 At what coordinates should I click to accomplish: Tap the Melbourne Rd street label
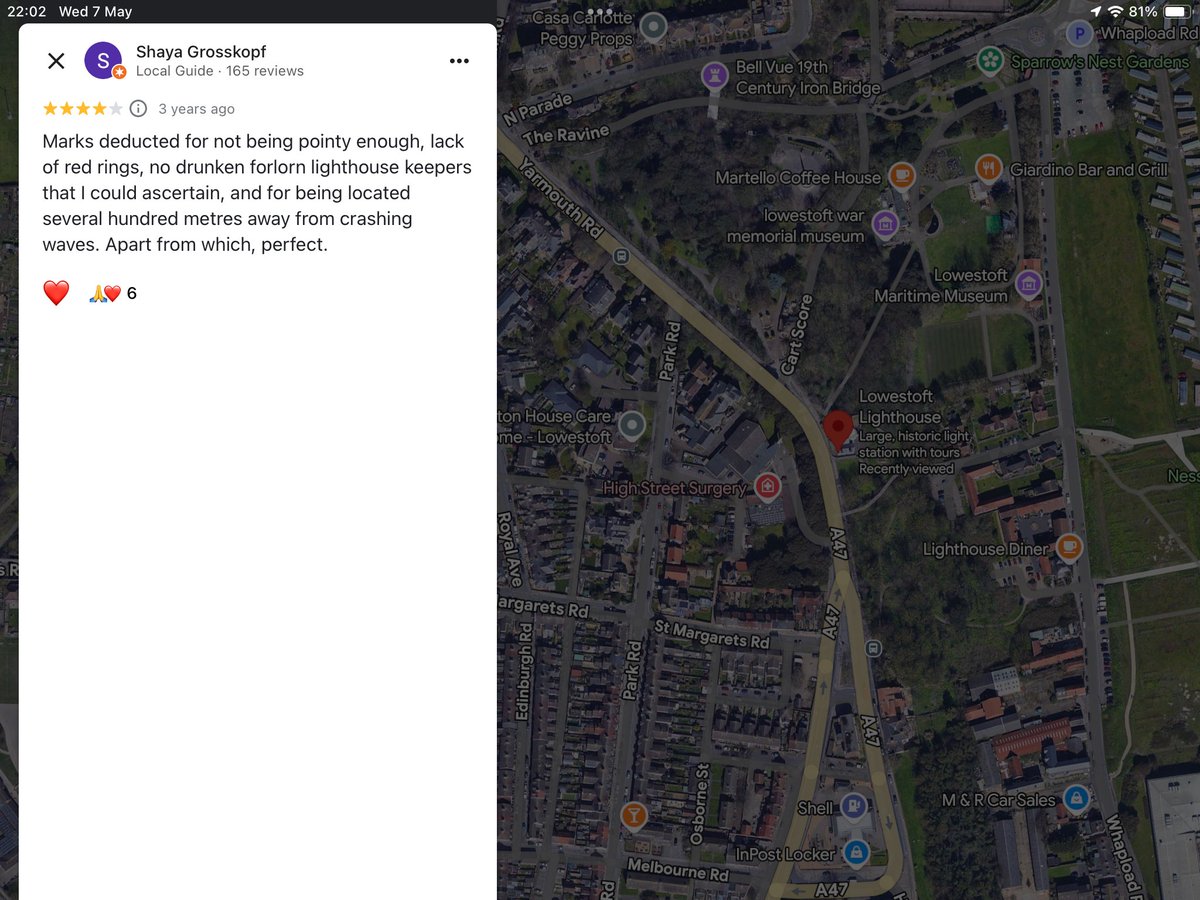[x=678, y=869]
